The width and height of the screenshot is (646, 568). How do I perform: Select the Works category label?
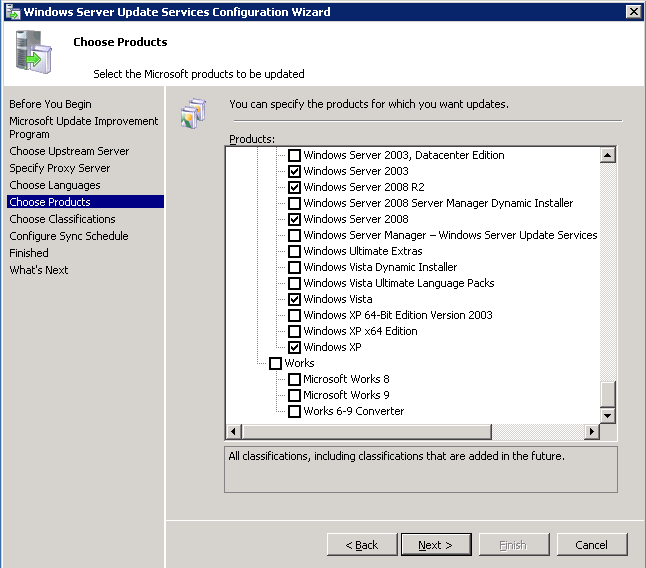(300, 363)
